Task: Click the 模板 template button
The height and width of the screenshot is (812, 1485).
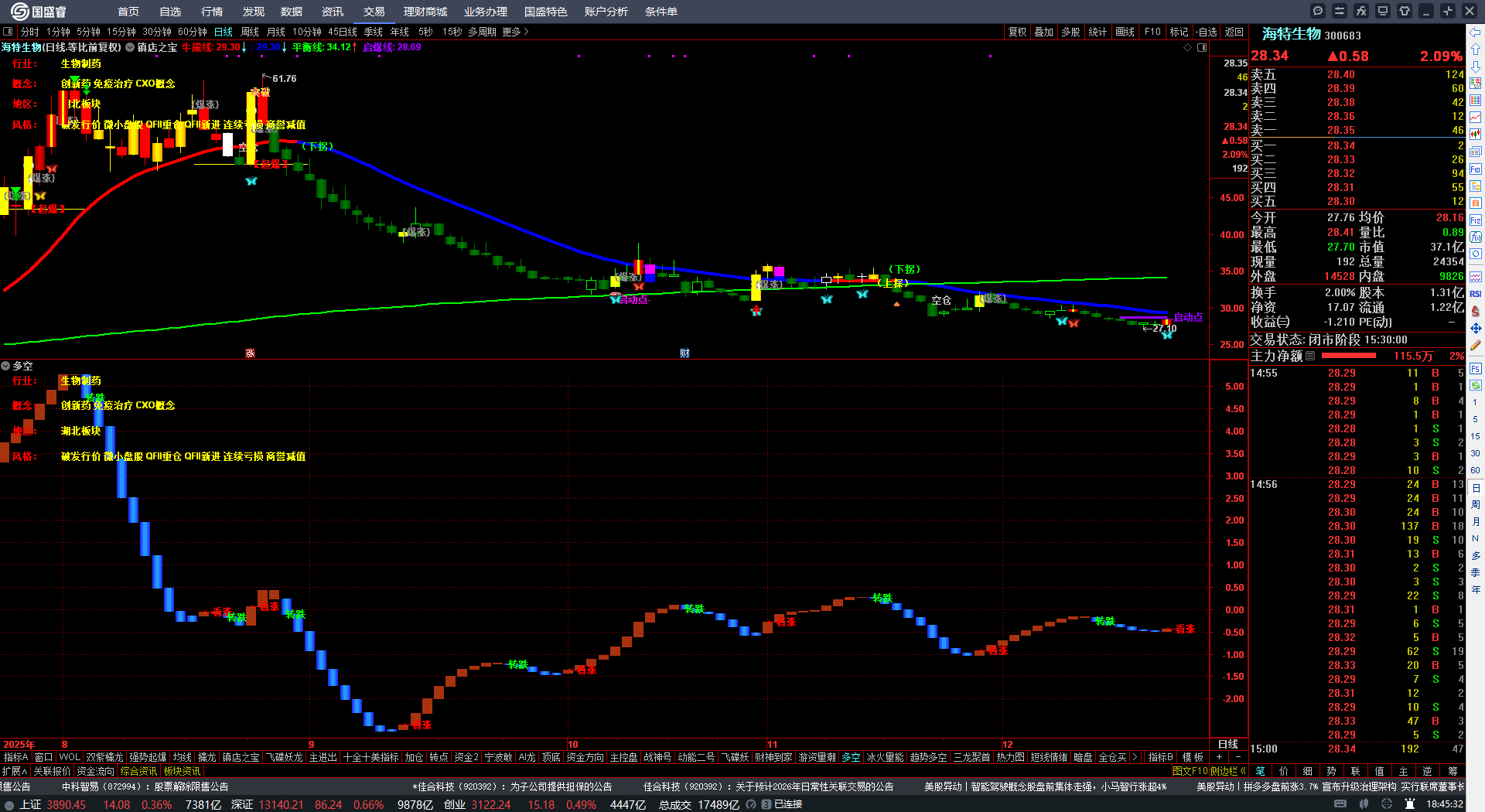Action: 1193,757
